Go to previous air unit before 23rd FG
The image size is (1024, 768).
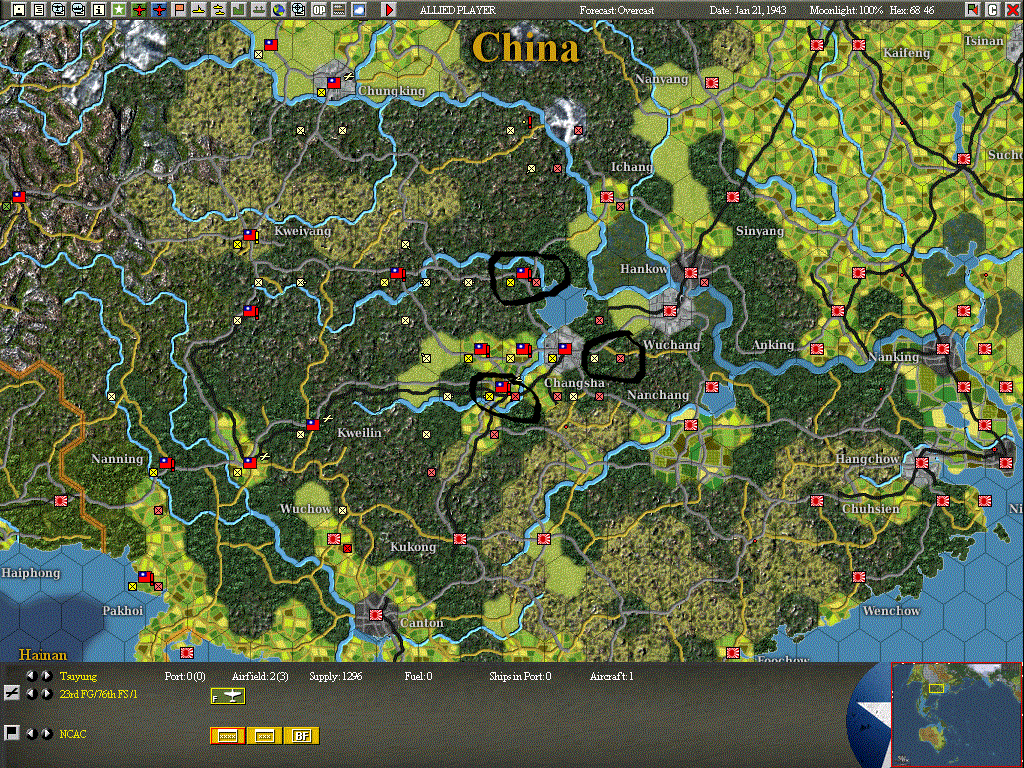click(x=30, y=694)
